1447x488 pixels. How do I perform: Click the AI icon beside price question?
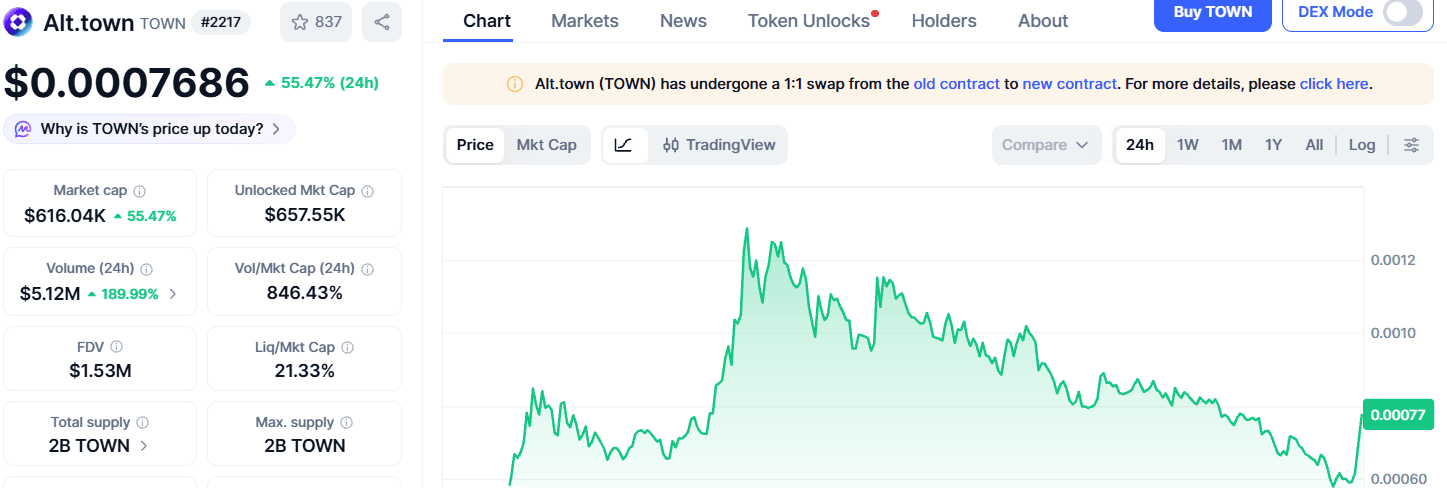click(x=21, y=129)
